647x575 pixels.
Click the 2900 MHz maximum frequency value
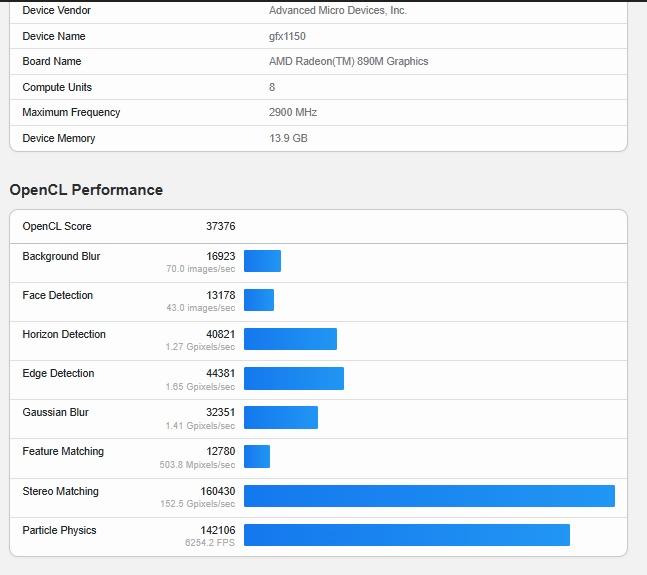click(x=294, y=113)
